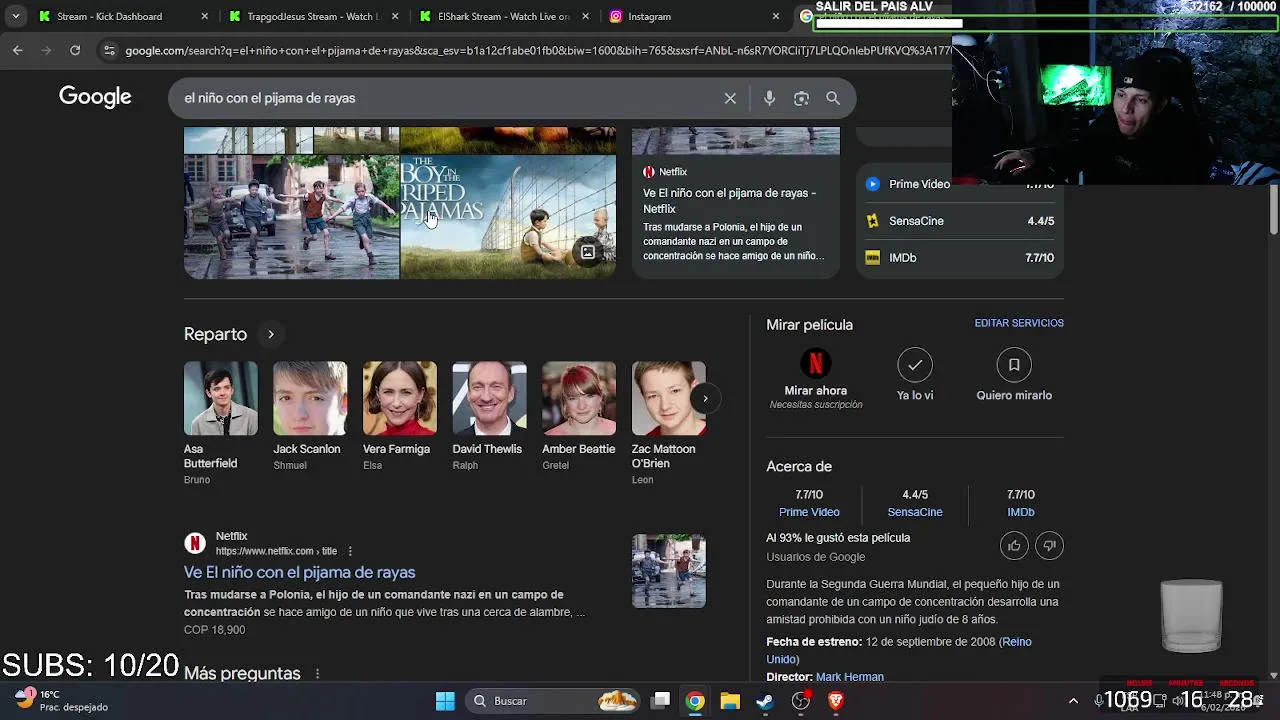Viewport: 1280px width, 720px height.
Task: Open File Explorer from the taskbar
Action: pyautogui.click(x=730, y=701)
